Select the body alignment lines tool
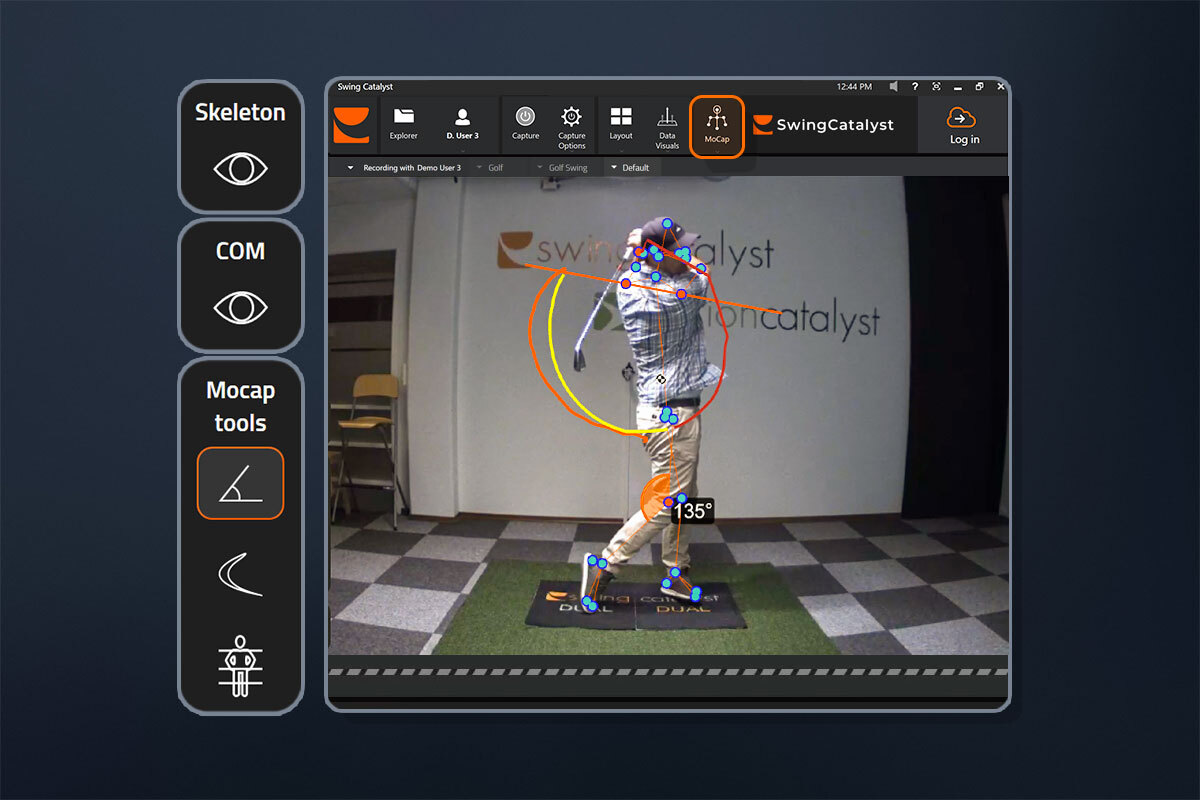This screenshot has height=800, width=1200. 240,664
